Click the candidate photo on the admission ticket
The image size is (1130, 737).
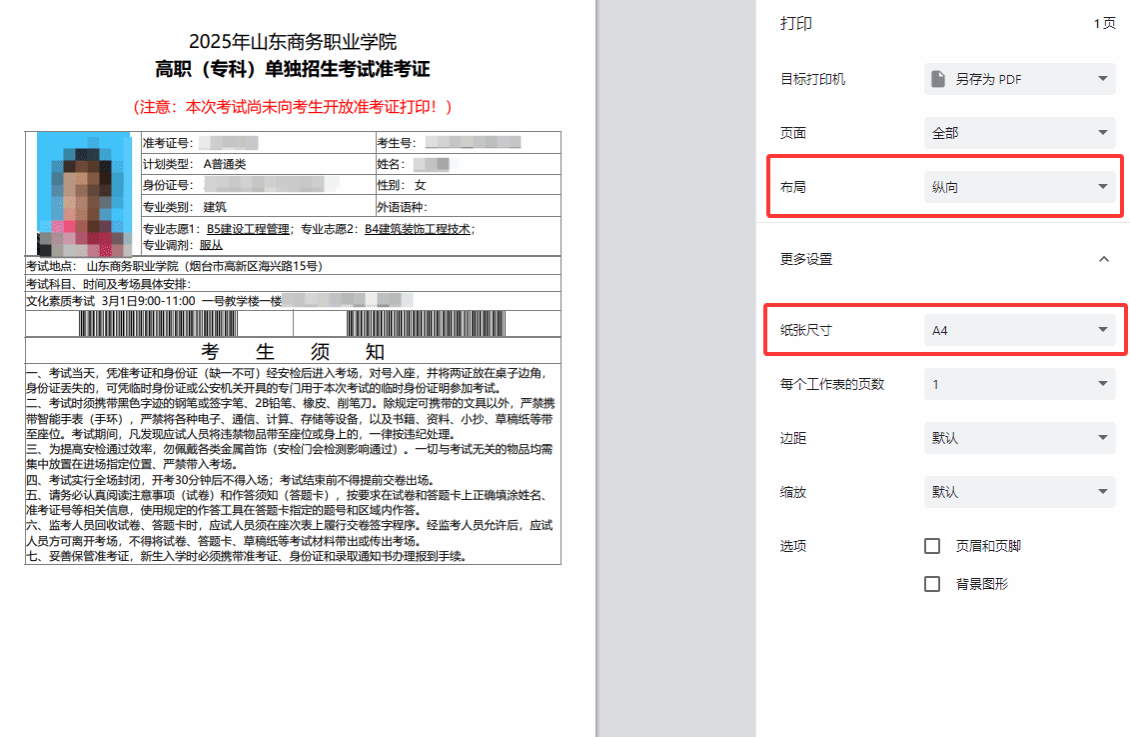coord(83,194)
